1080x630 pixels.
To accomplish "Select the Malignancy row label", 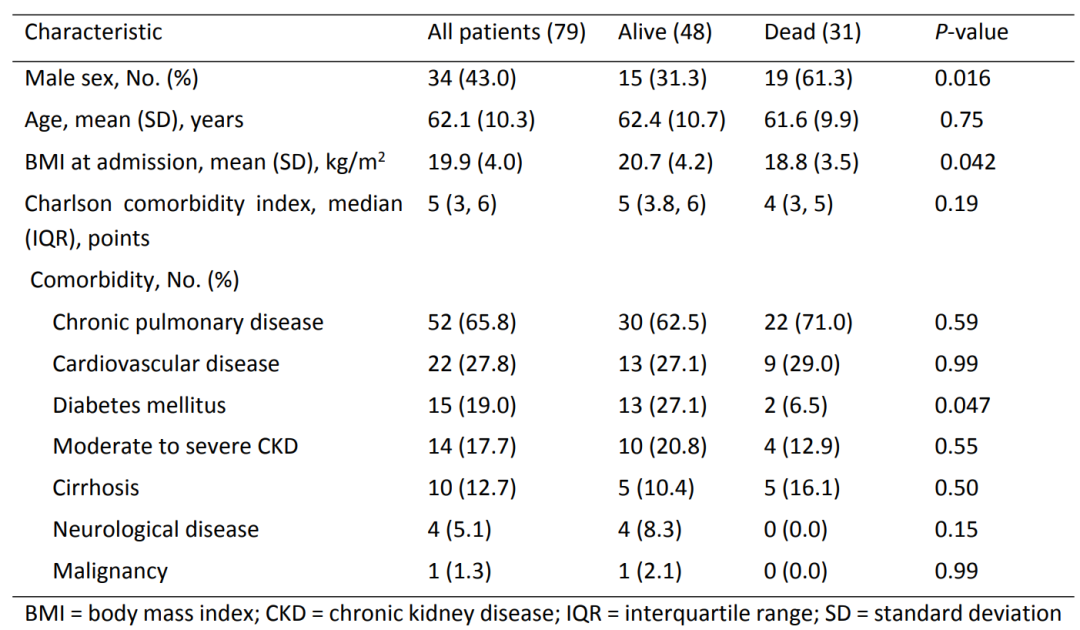I will pos(110,572).
